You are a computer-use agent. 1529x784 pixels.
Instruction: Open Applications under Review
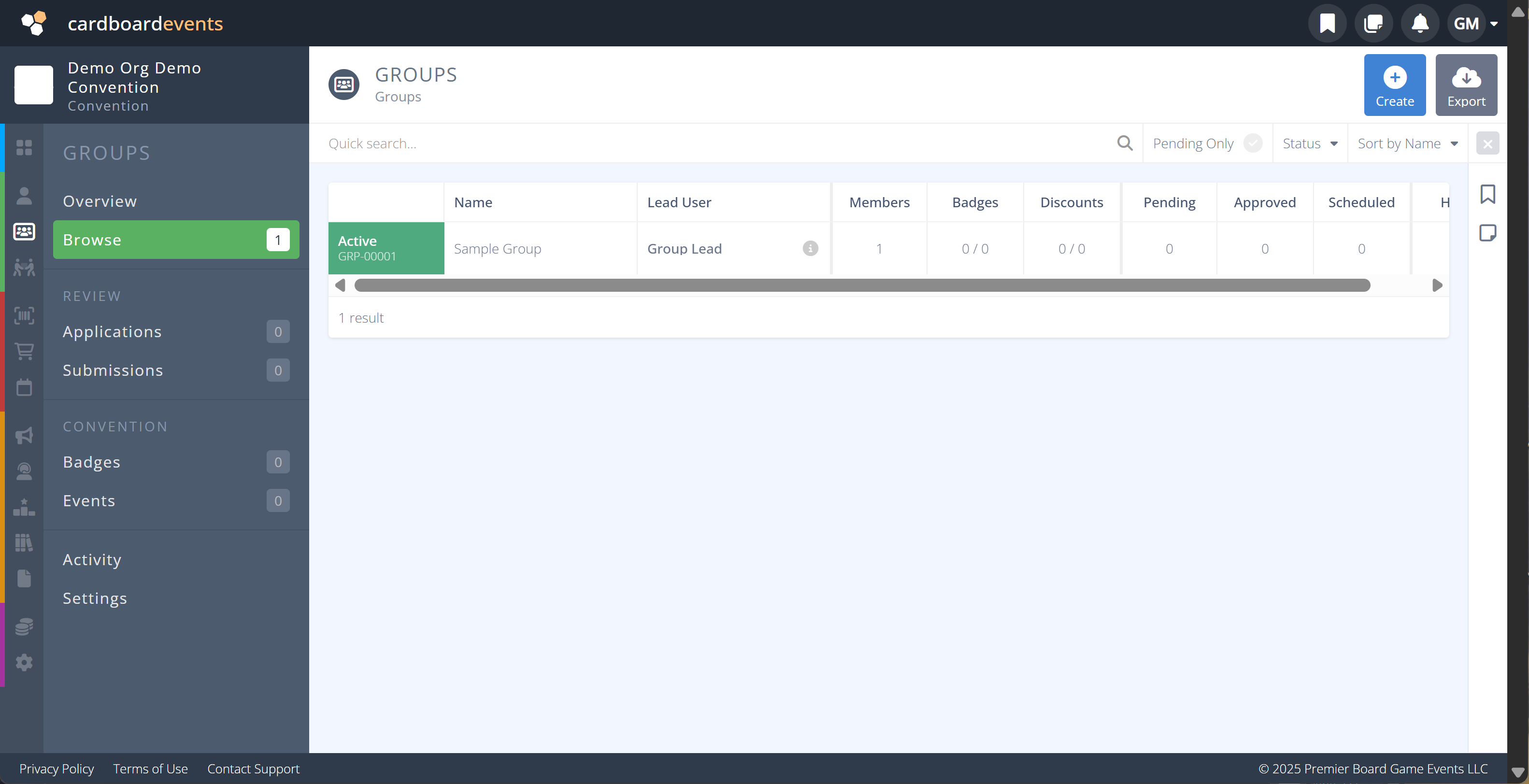pyautogui.click(x=112, y=332)
